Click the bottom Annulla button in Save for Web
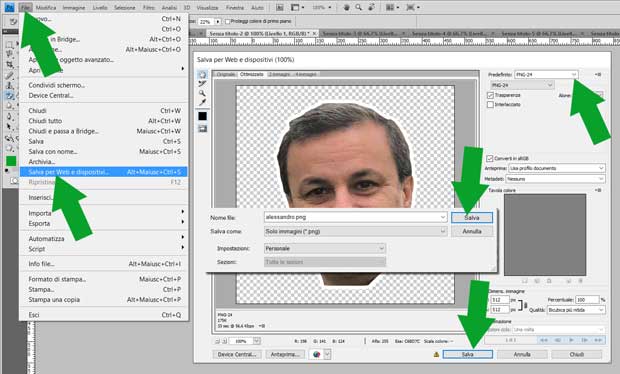620x374 pixels. click(522, 354)
